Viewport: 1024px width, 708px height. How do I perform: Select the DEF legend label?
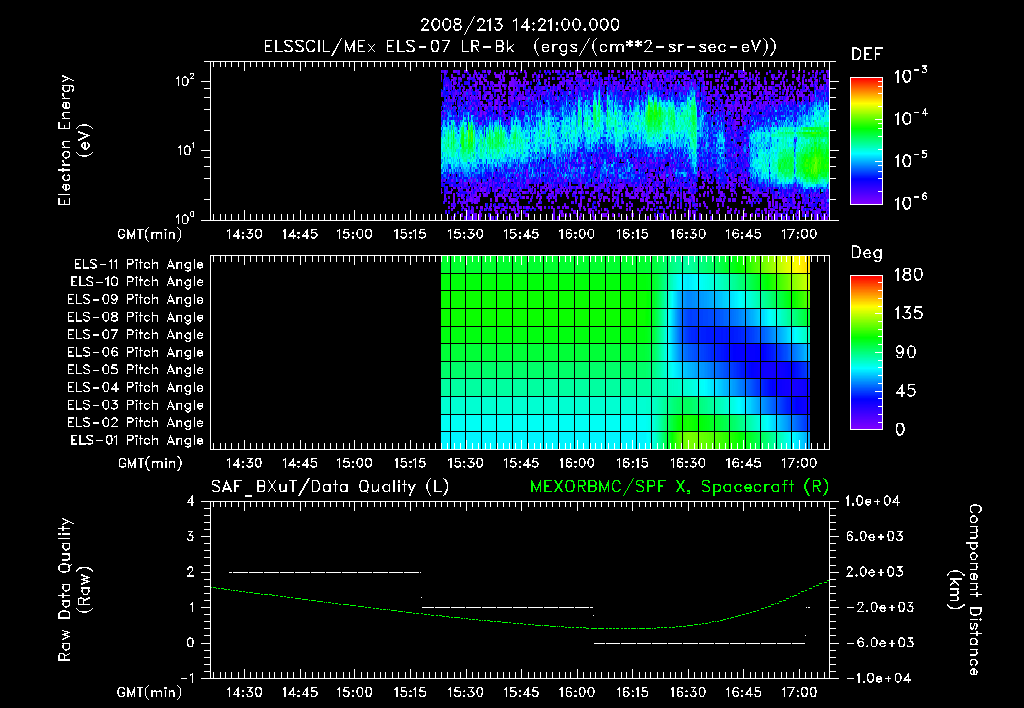(x=867, y=55)
